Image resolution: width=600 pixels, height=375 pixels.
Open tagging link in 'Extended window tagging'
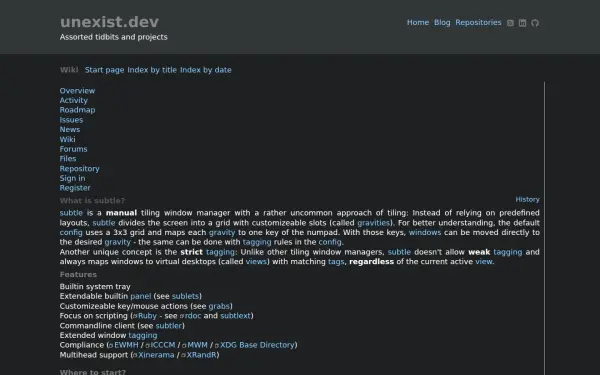pos(143,335)
